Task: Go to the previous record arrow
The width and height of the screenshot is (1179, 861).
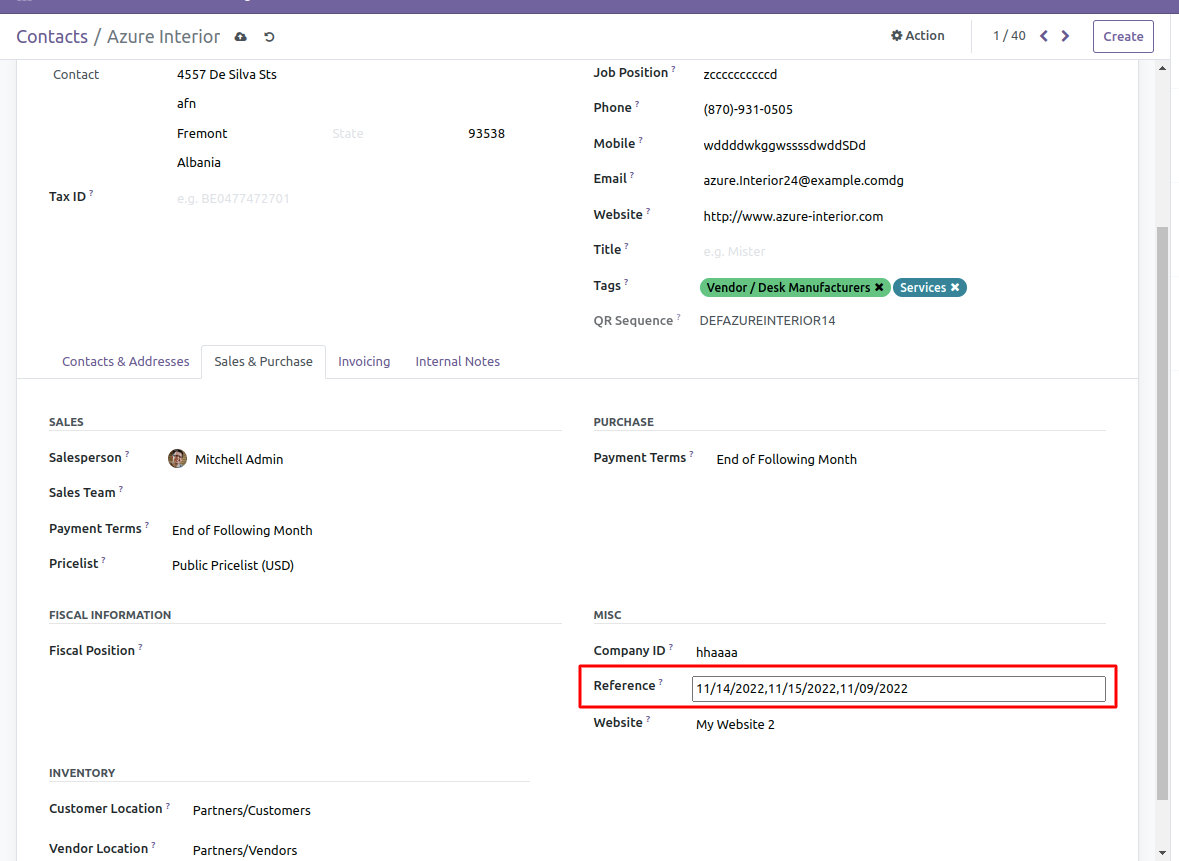Action: [1044, 36]
